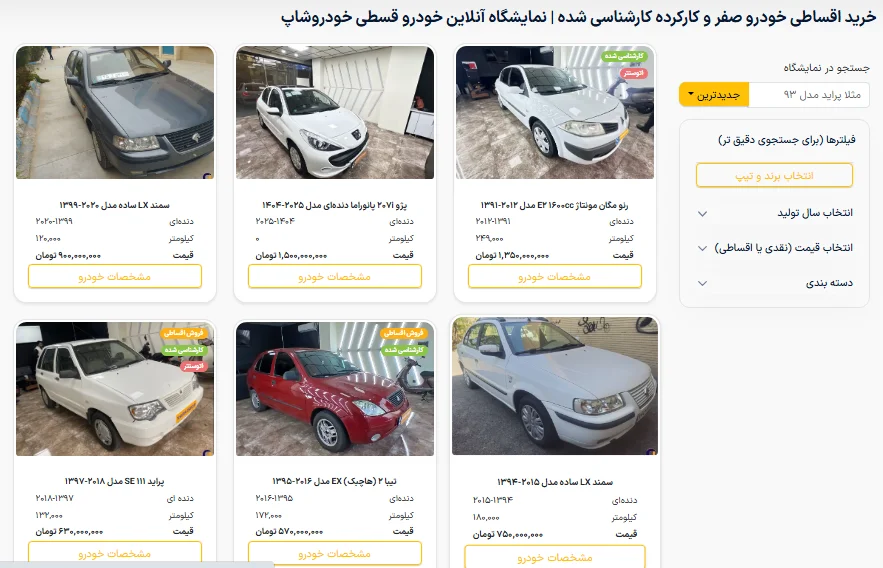Click انتخاب برند و تیپ button
The height and width of the screenshot is (568, 883).
[774, 176]
